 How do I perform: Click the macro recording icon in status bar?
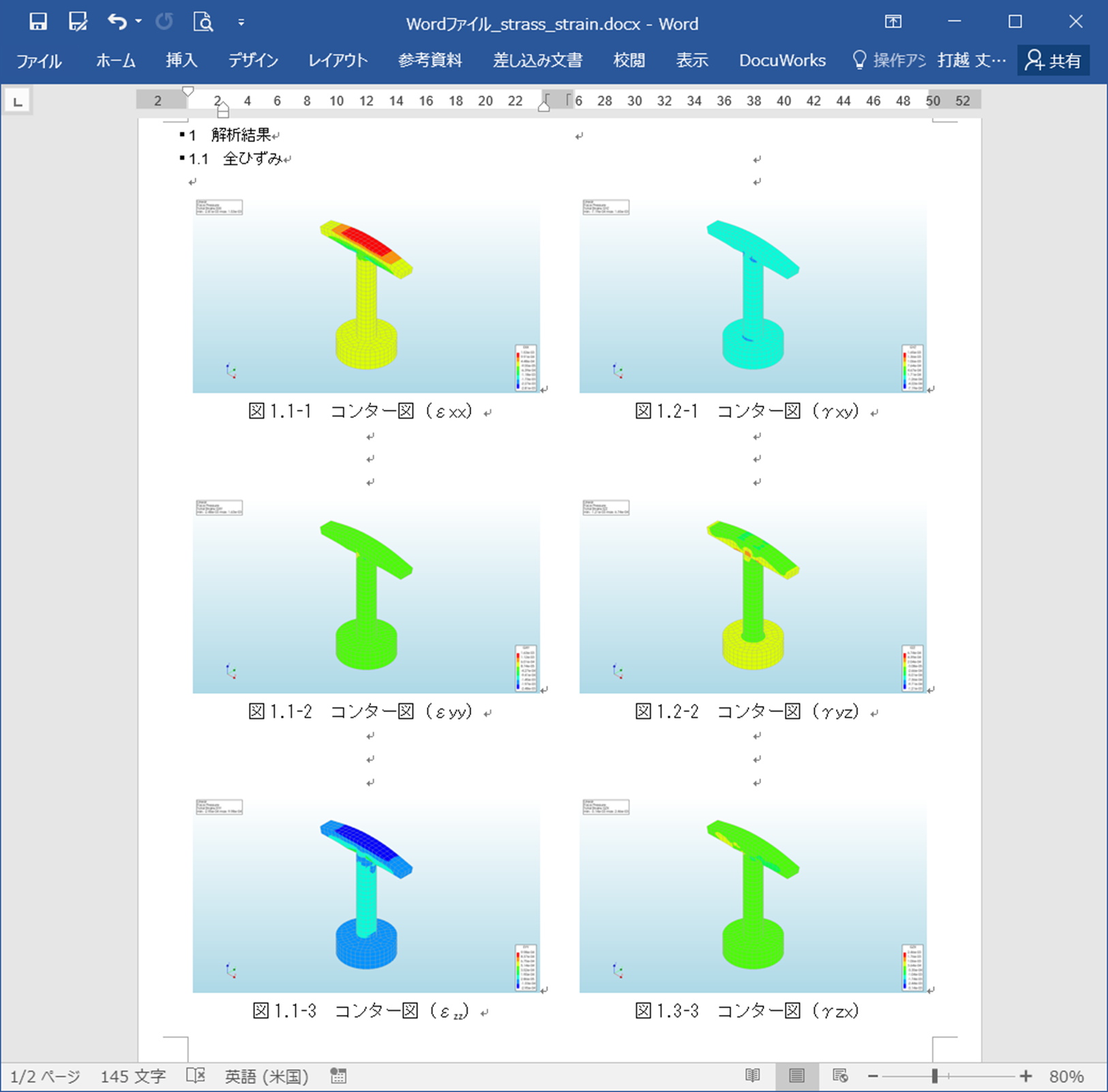[338, 1076]
